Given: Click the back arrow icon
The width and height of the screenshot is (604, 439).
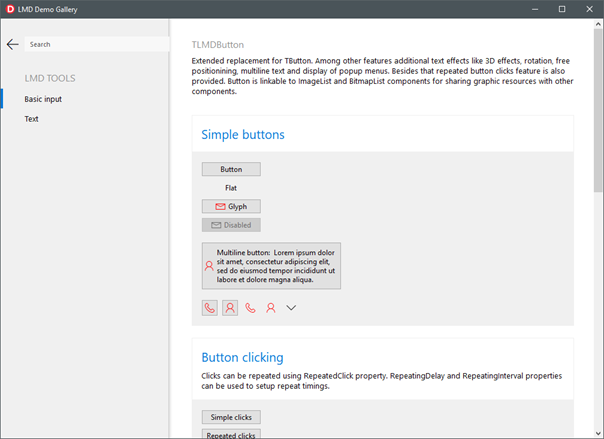Looking at the screenshot, I should (12, 44).
